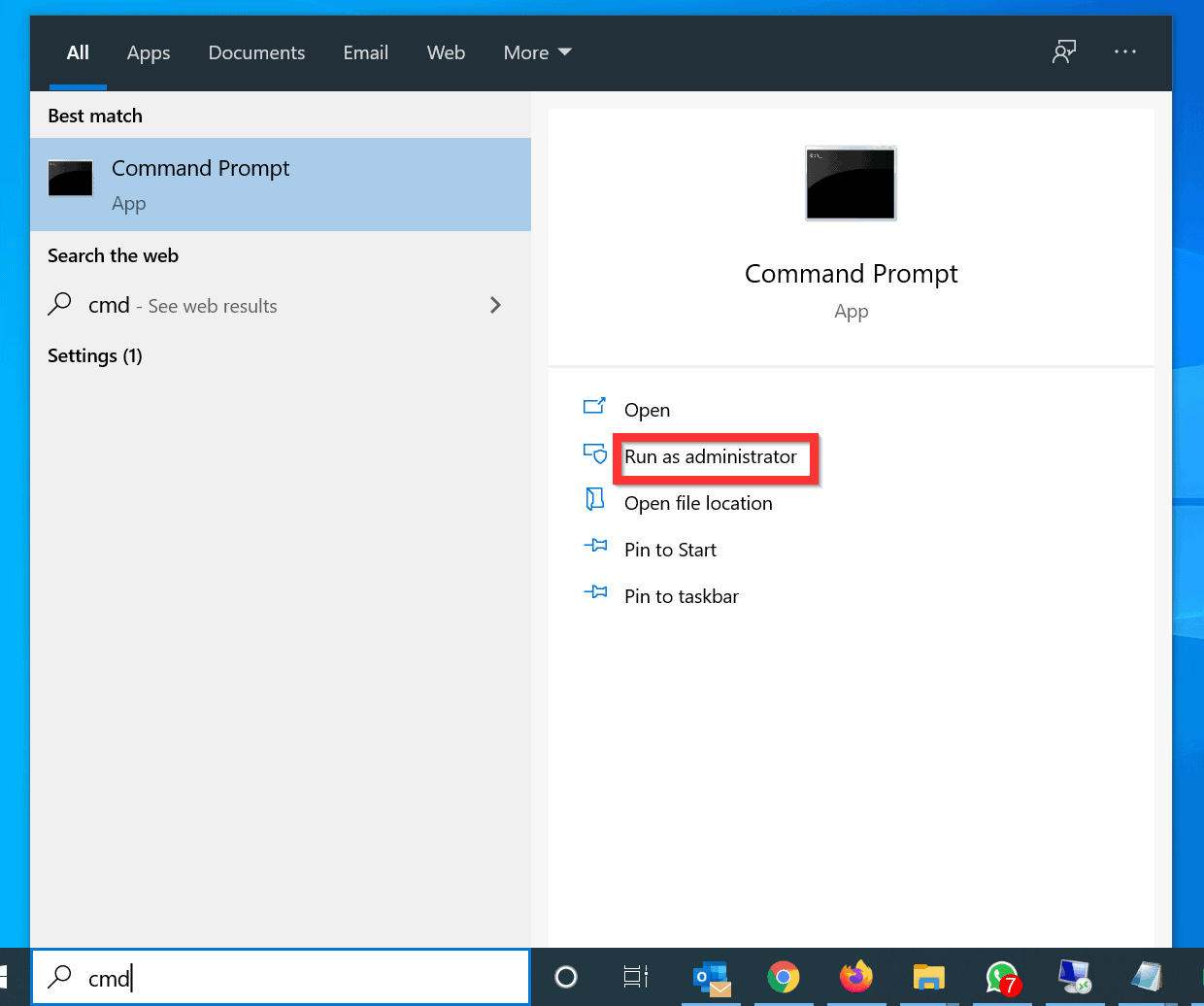Open Outlook from the taskbar

(711, 978)
